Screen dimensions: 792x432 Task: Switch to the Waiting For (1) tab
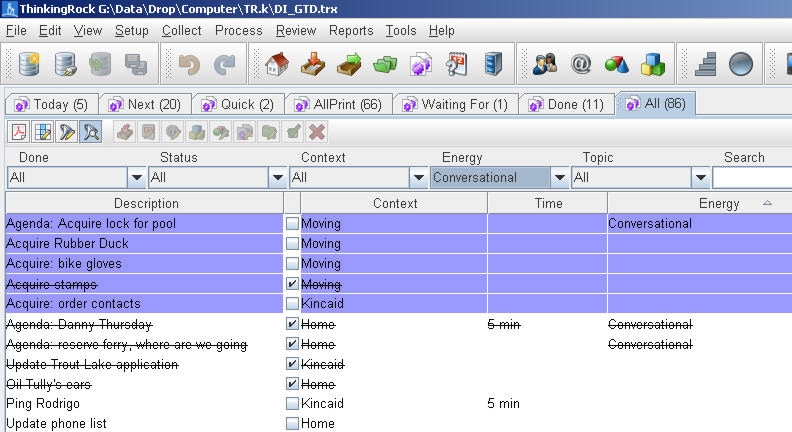click(x=455, y=104)
